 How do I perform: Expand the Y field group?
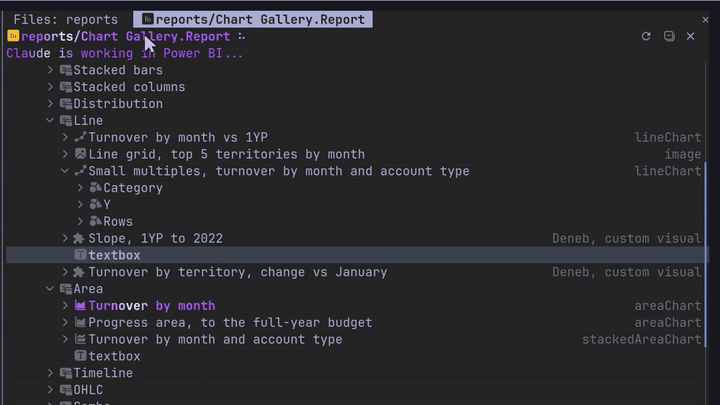click(x=80, y=205)
